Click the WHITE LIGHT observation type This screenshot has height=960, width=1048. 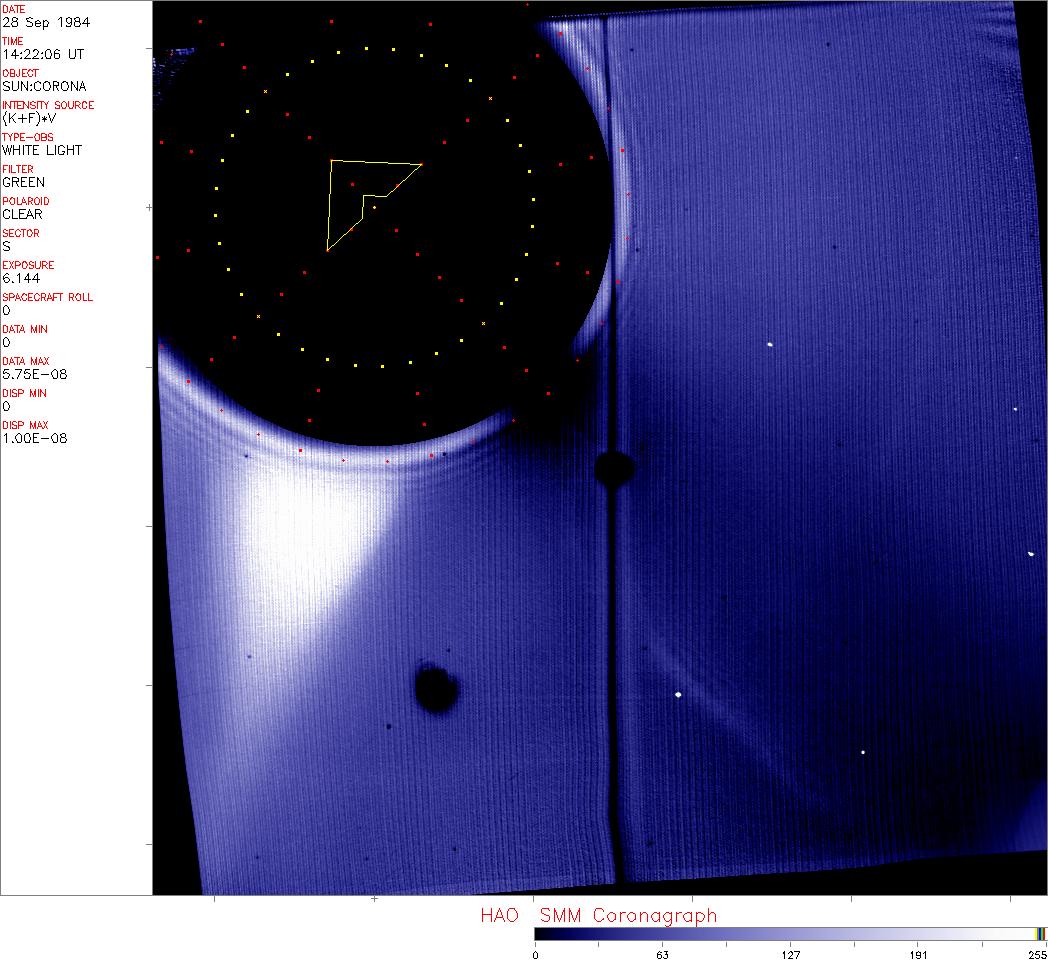point(42,150)
